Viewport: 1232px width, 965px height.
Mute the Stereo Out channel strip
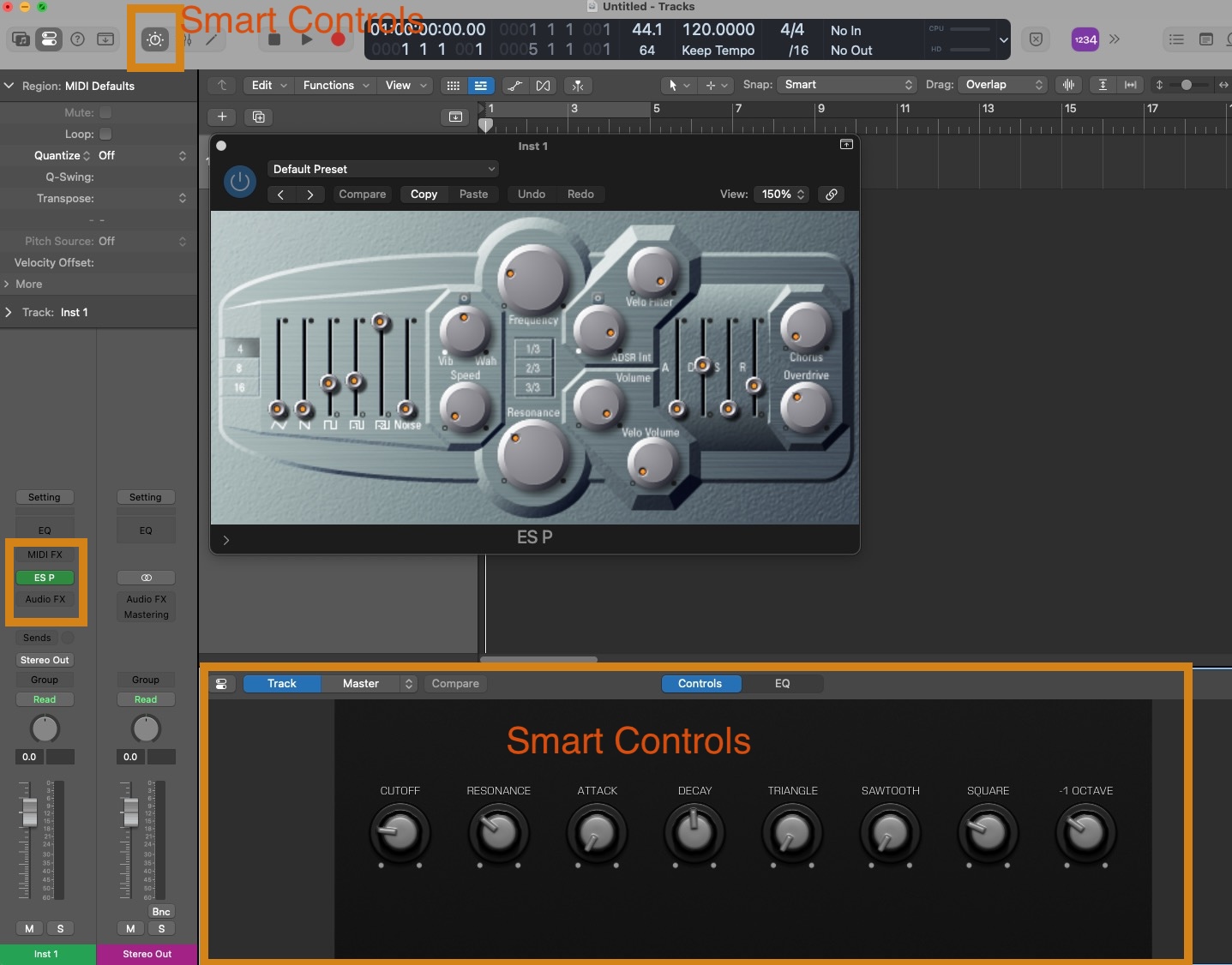130,928
